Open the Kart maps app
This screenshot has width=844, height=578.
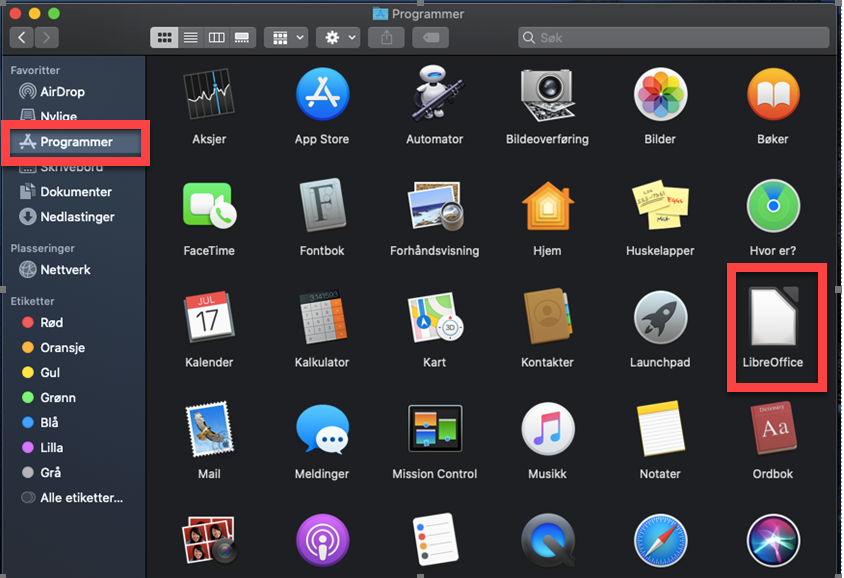pyautogui.click(x=434, y=319)
